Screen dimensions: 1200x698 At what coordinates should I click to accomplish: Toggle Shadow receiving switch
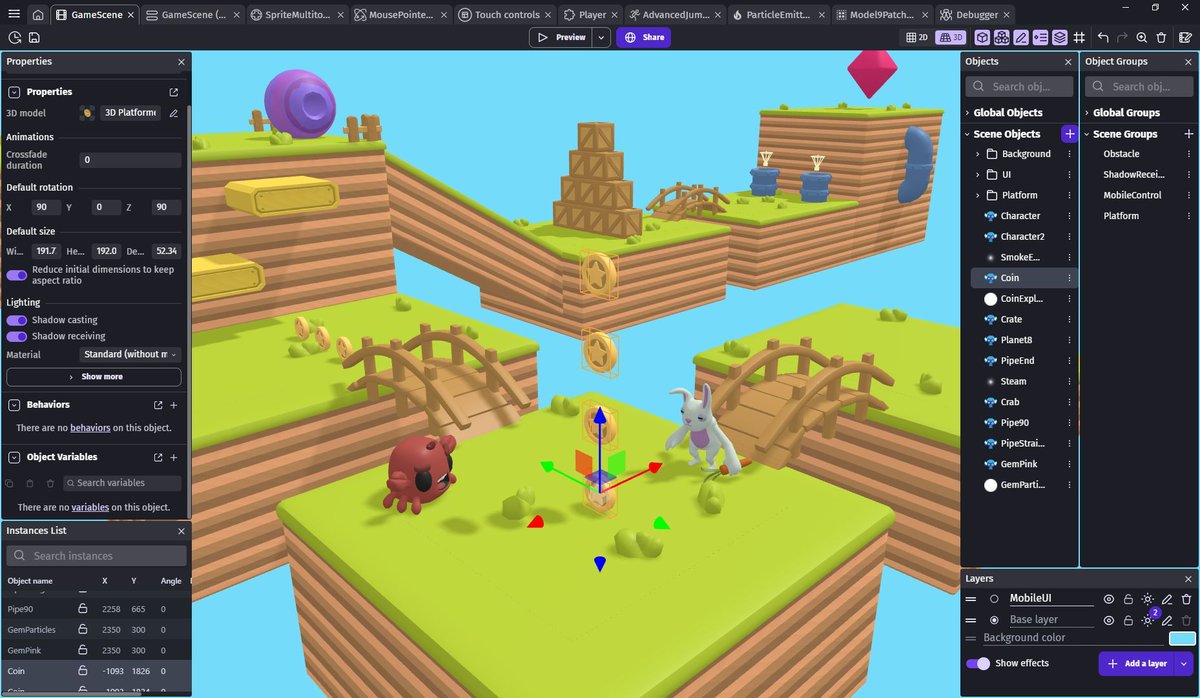(16, 336)
